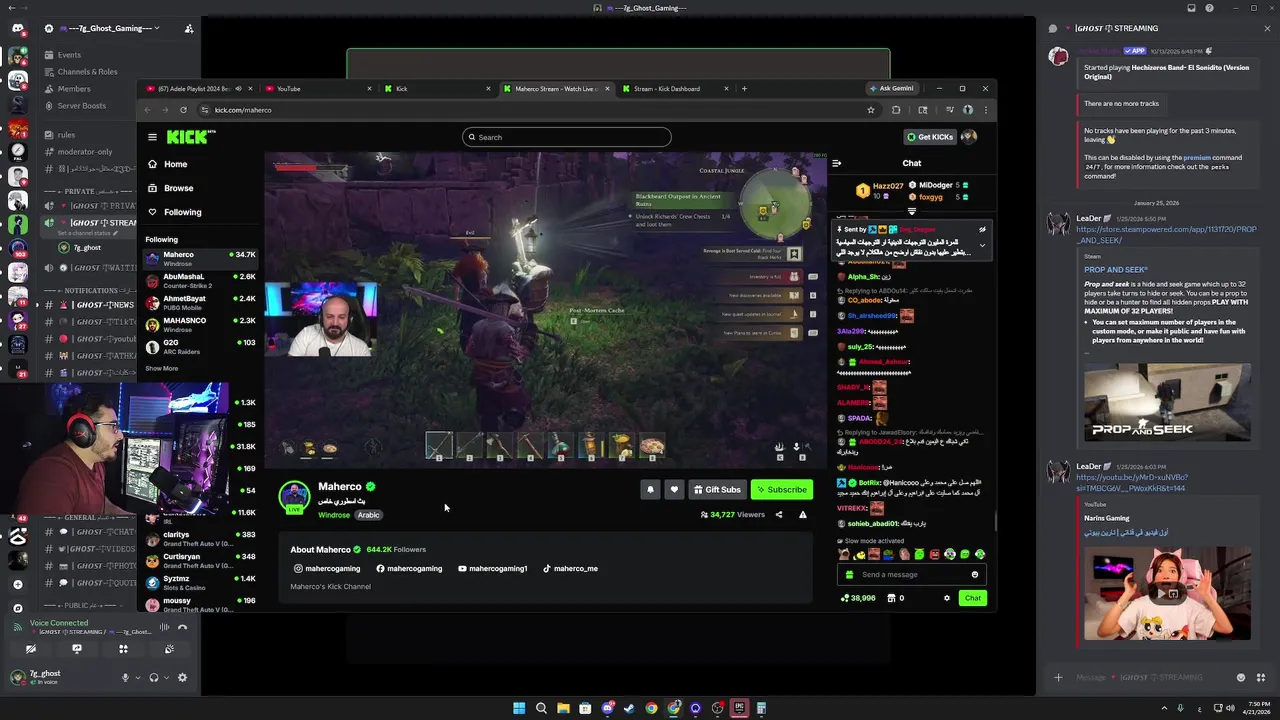Open a new browser tab

click(744, 88)
